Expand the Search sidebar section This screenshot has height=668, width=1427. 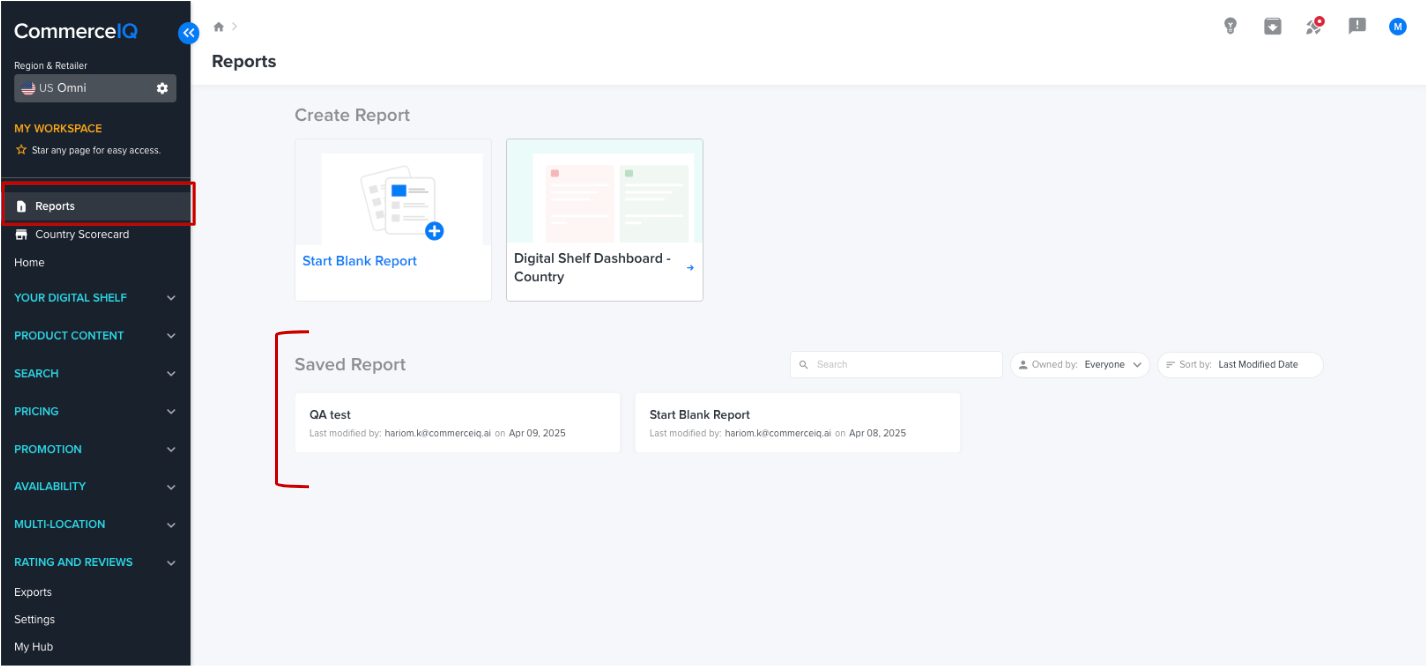(x=95, y=373)
